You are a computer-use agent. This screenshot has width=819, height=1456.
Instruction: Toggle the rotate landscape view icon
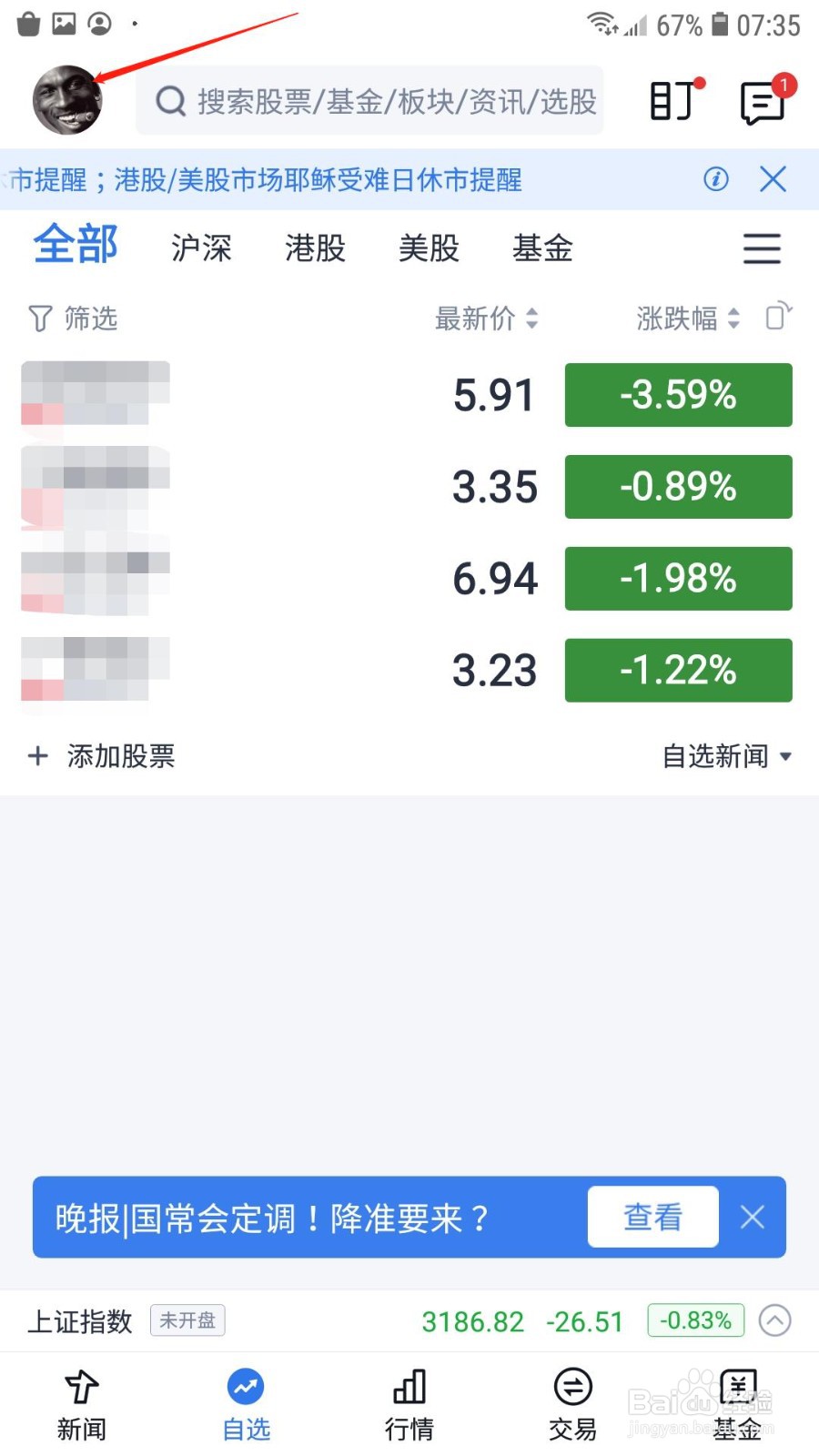[x=778, y=316]
